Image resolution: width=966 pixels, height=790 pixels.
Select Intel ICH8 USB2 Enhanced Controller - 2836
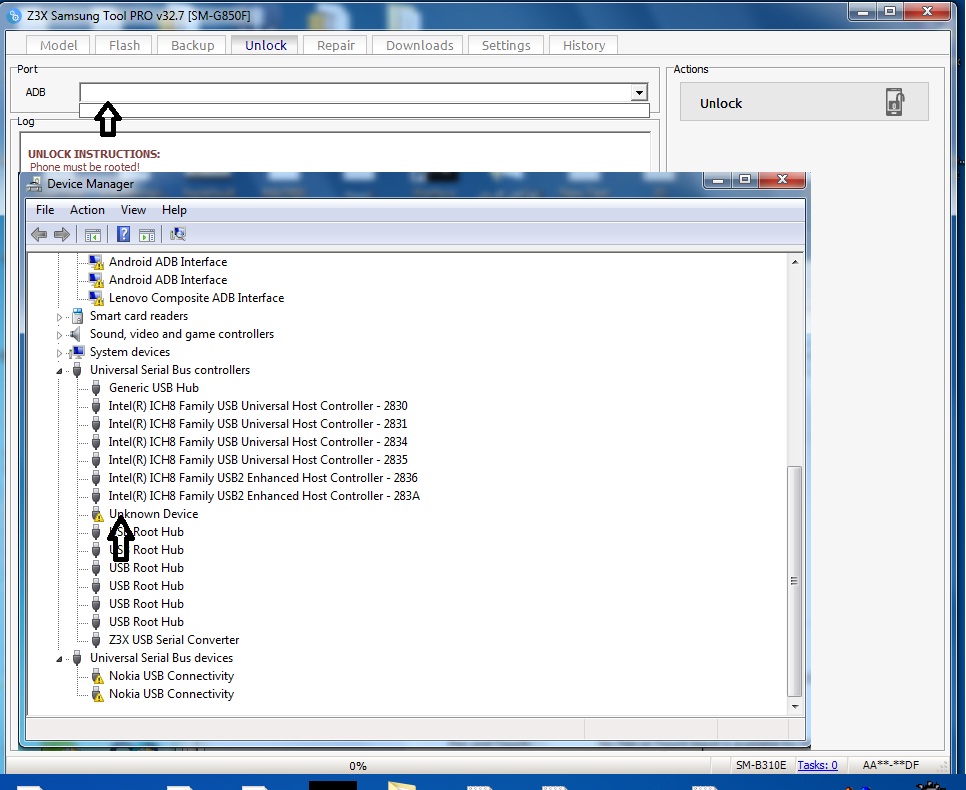(x=263, y=478)
